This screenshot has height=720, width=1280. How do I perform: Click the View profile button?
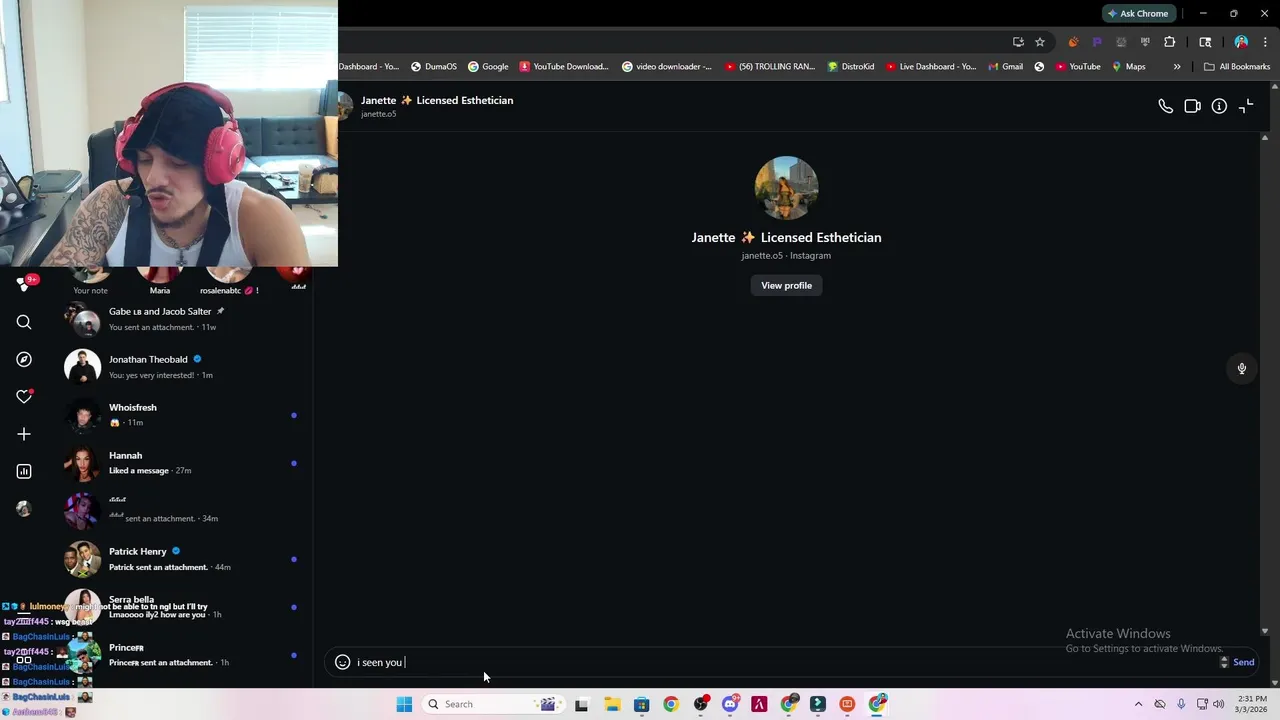point(786,285)
